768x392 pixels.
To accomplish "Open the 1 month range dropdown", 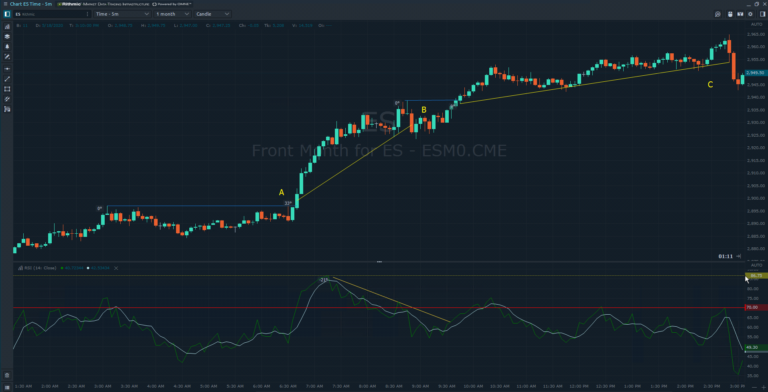I will click(172, 14).
